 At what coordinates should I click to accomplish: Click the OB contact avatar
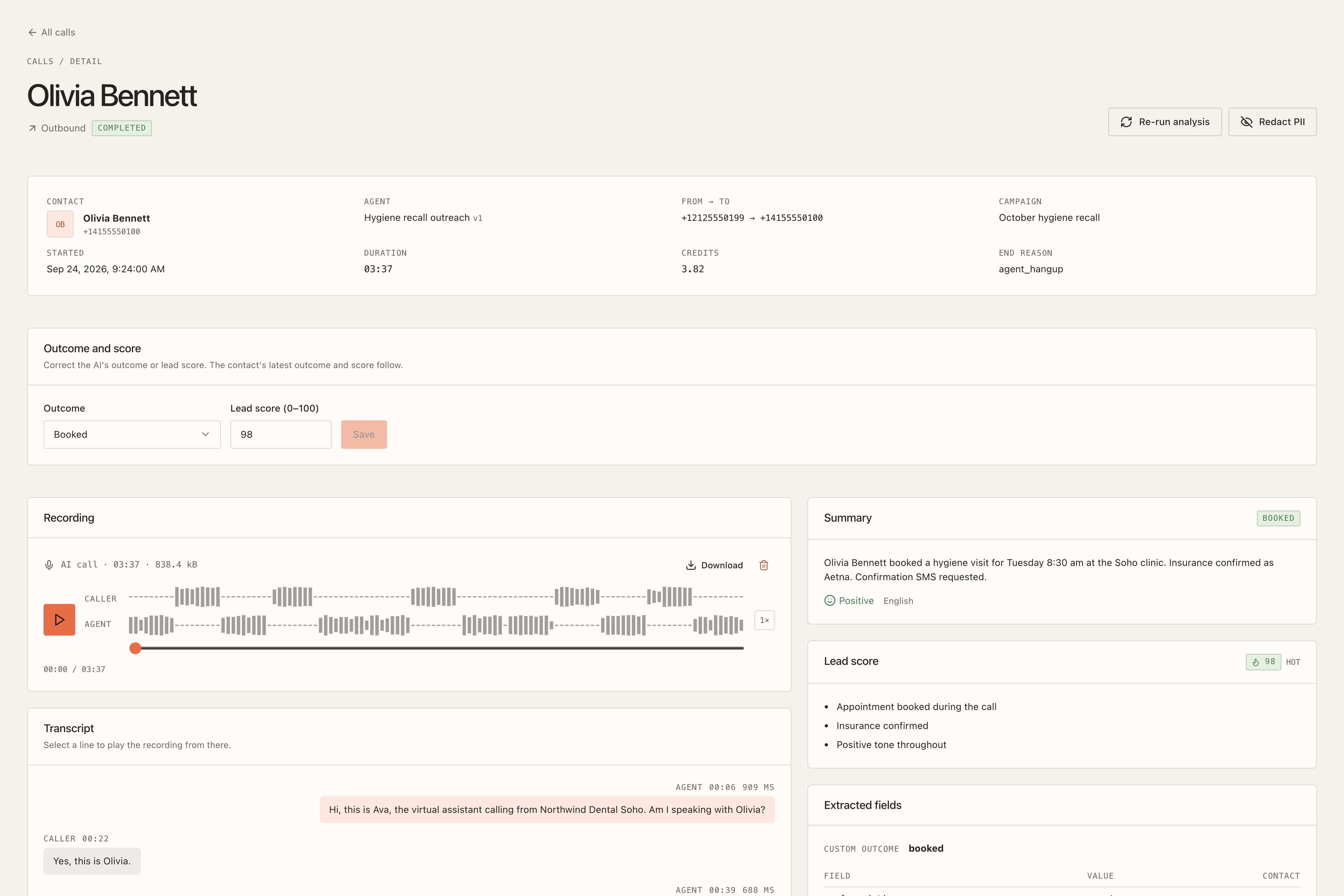click(60, 224)
